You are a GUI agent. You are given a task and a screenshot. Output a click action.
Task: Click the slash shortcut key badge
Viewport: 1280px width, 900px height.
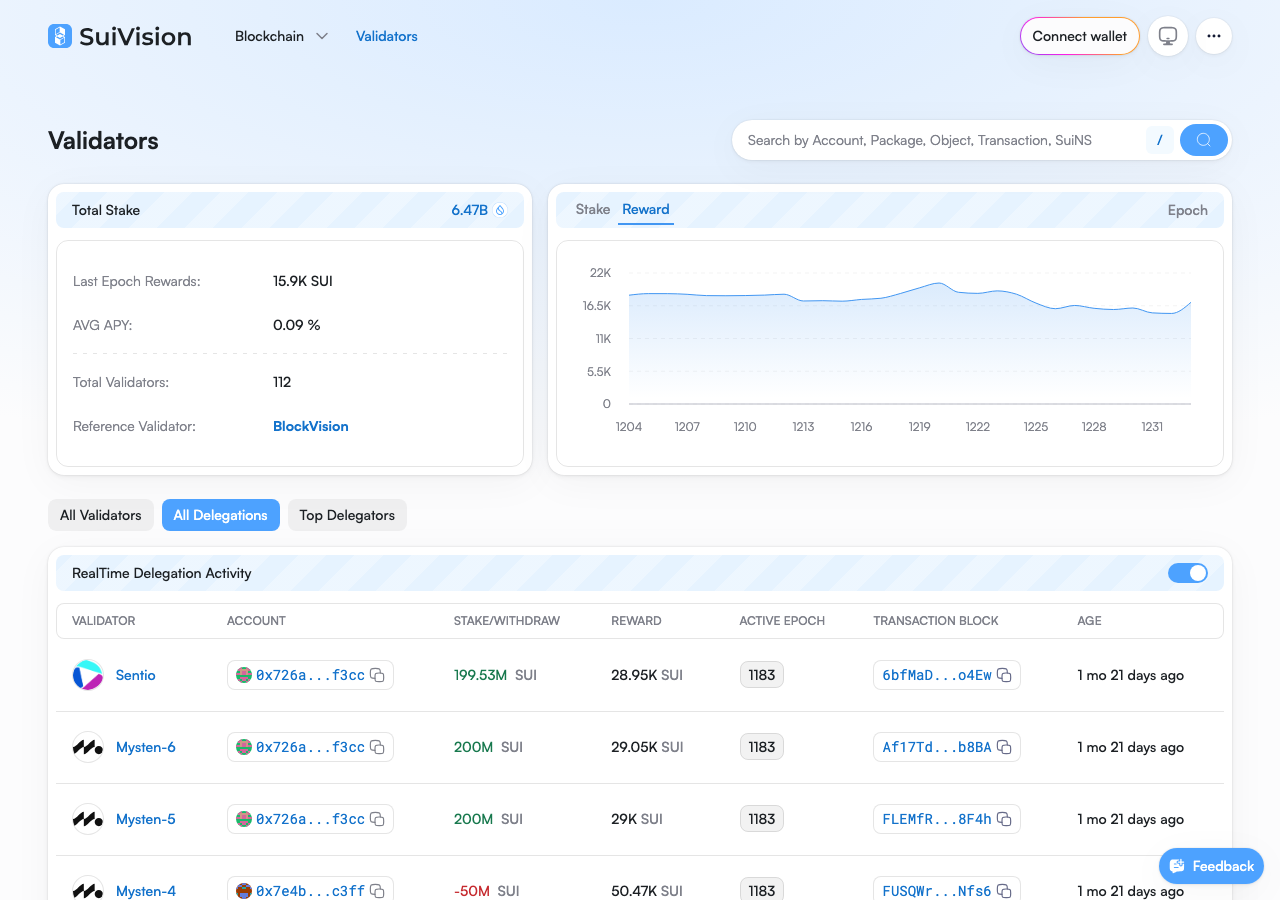(x=1160, y=140)
